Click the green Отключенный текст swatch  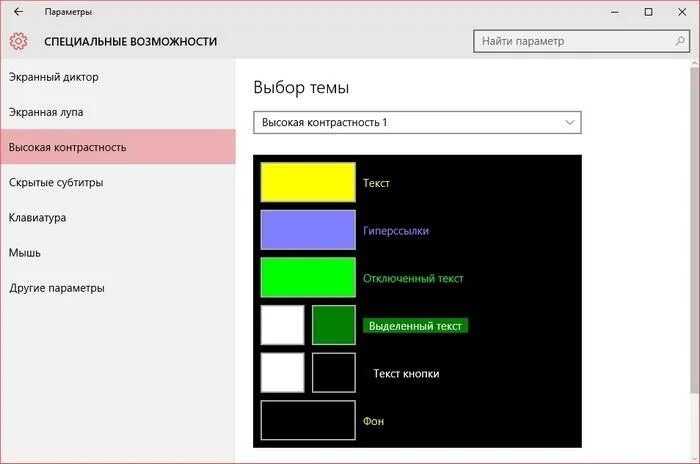[308, 277]
